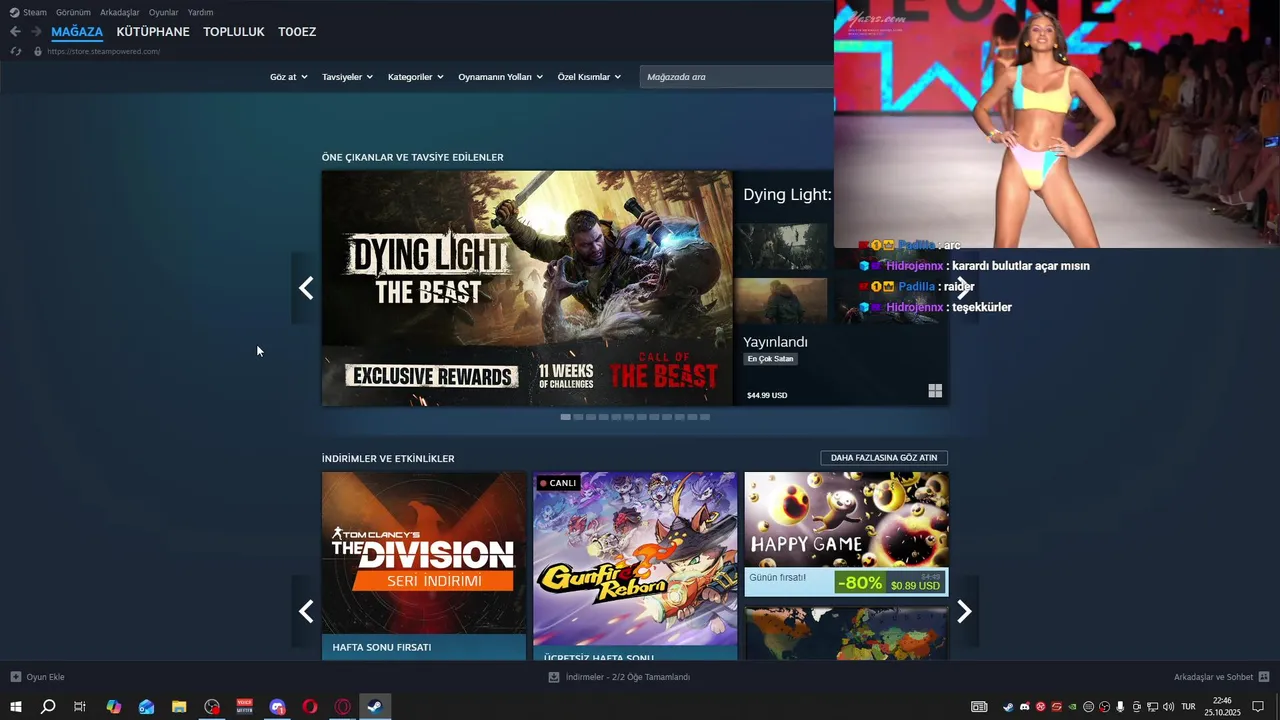
Task: Click the $44.99 USD price text
Action: 767,395
